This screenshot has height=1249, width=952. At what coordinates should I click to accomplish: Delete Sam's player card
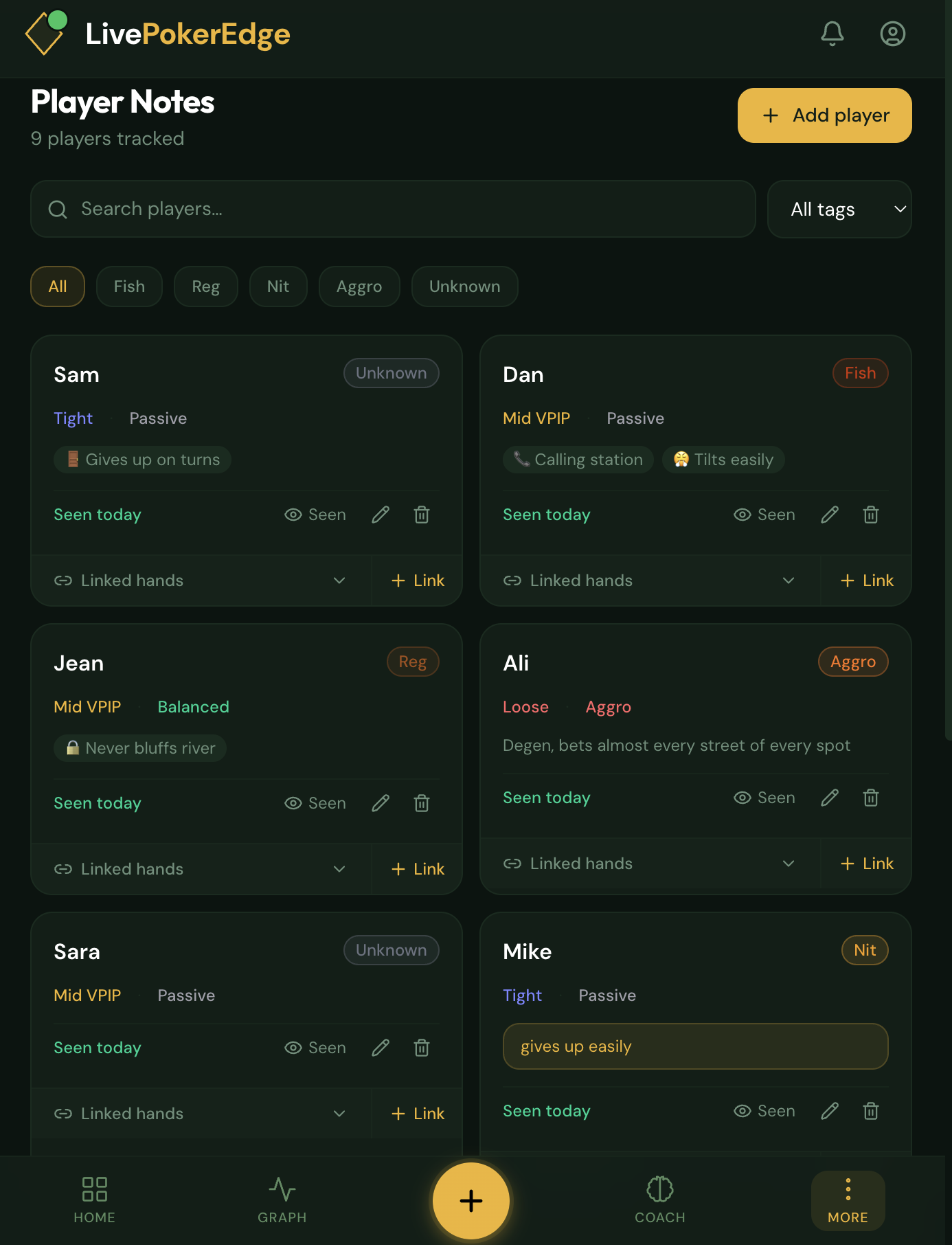[422, 515]
